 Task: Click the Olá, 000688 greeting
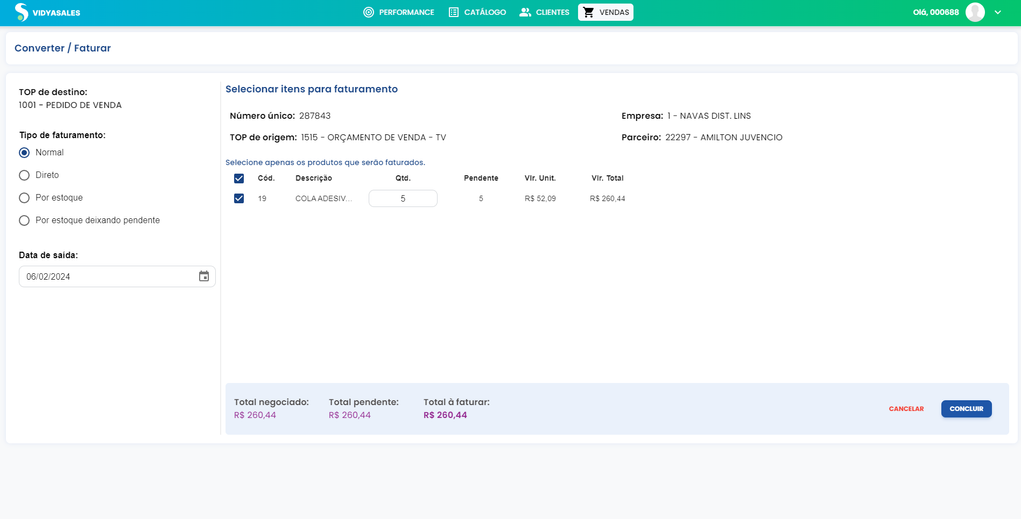coord(936,12)
